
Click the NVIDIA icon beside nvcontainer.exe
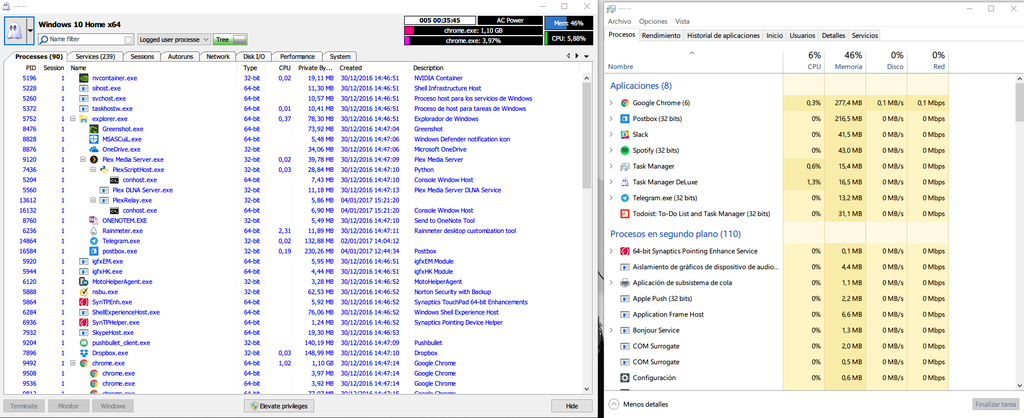click(84, 78)
